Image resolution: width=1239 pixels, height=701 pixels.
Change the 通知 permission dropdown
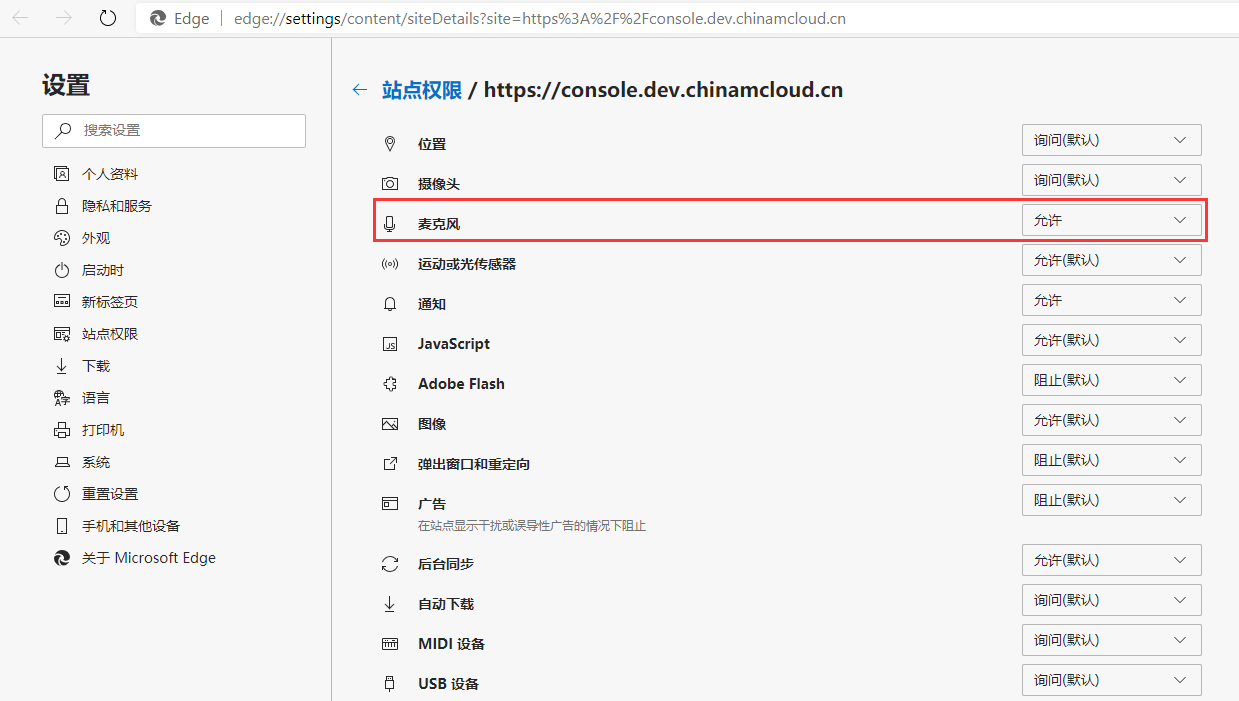(1111, 300)
